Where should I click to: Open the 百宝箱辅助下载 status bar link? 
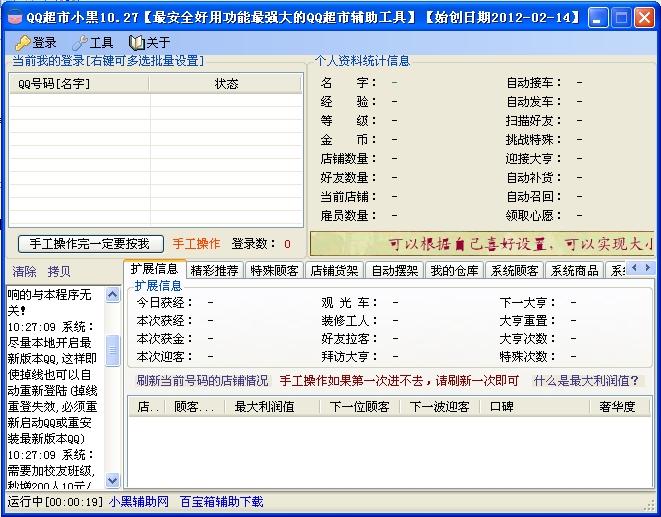tap(222, 501)
